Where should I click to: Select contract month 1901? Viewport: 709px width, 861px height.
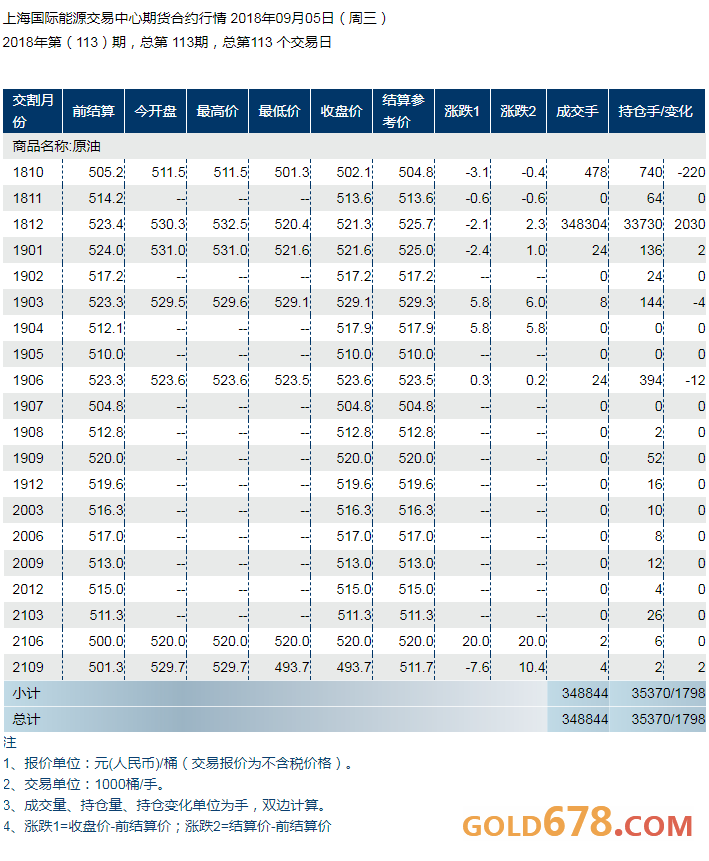(28, 250)
